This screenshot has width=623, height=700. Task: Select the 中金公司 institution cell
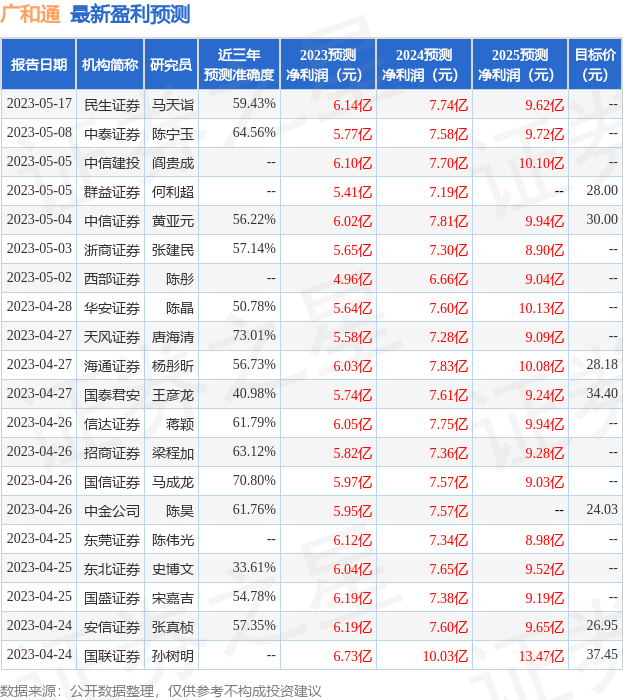point(111,510)
